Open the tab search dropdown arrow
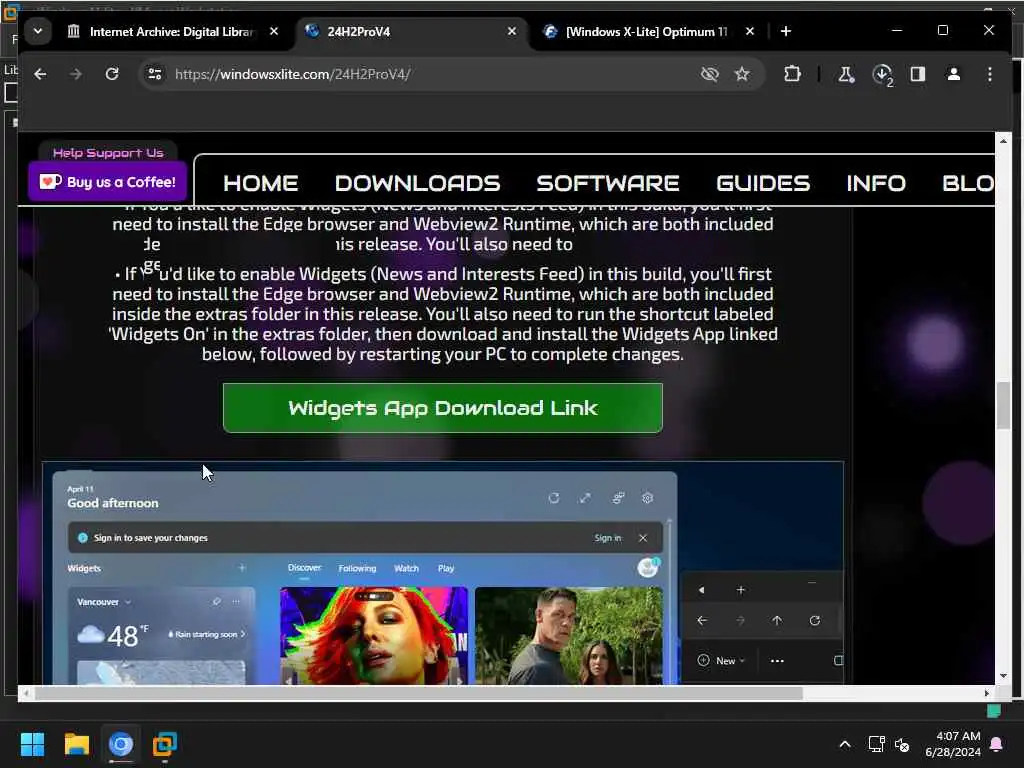This screenshot has height=768, width=1024. [x=38, y=31]
